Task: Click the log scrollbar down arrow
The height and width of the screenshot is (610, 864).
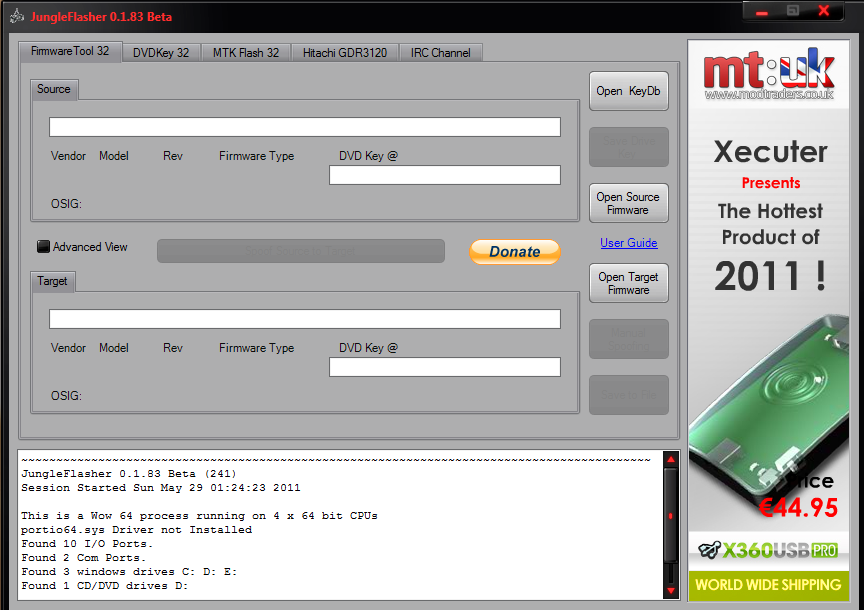Action: 671,591
